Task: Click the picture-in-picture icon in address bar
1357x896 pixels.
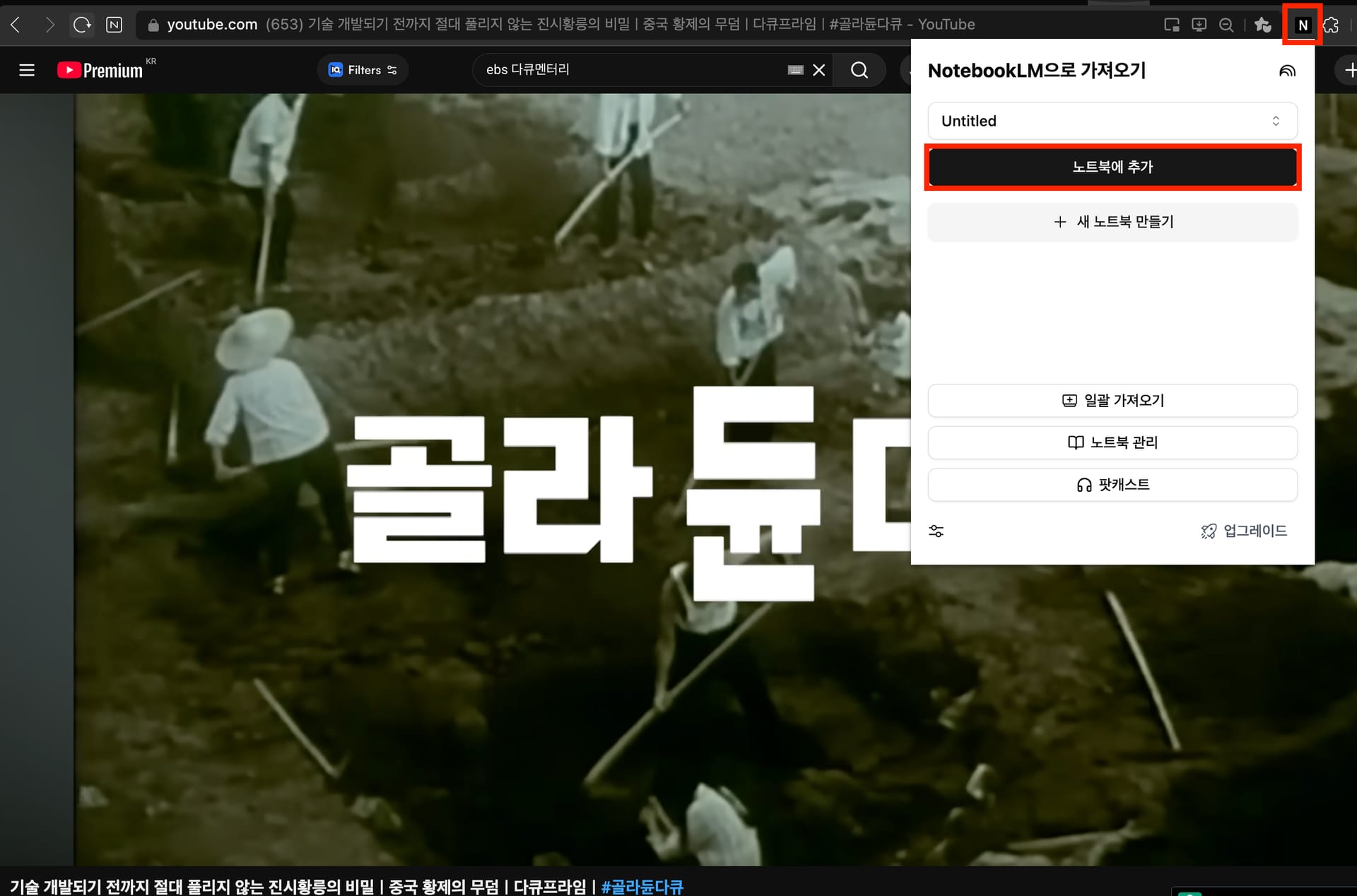Action: point(1171,25)
